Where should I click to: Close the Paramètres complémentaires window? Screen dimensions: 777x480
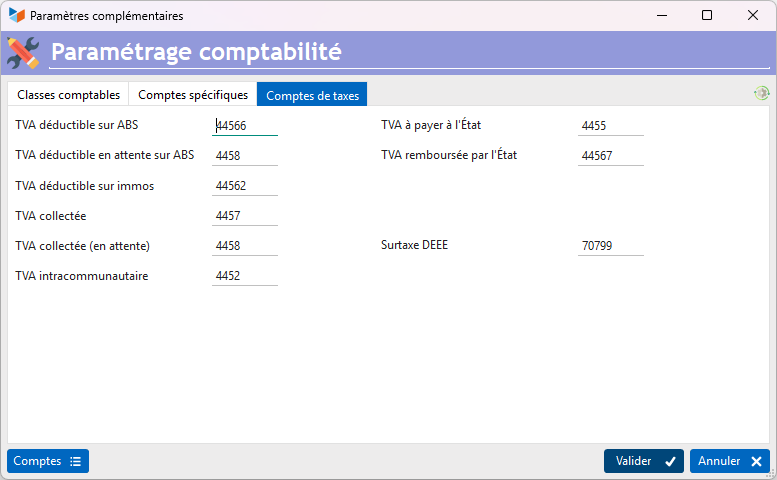tap(753, 15)
